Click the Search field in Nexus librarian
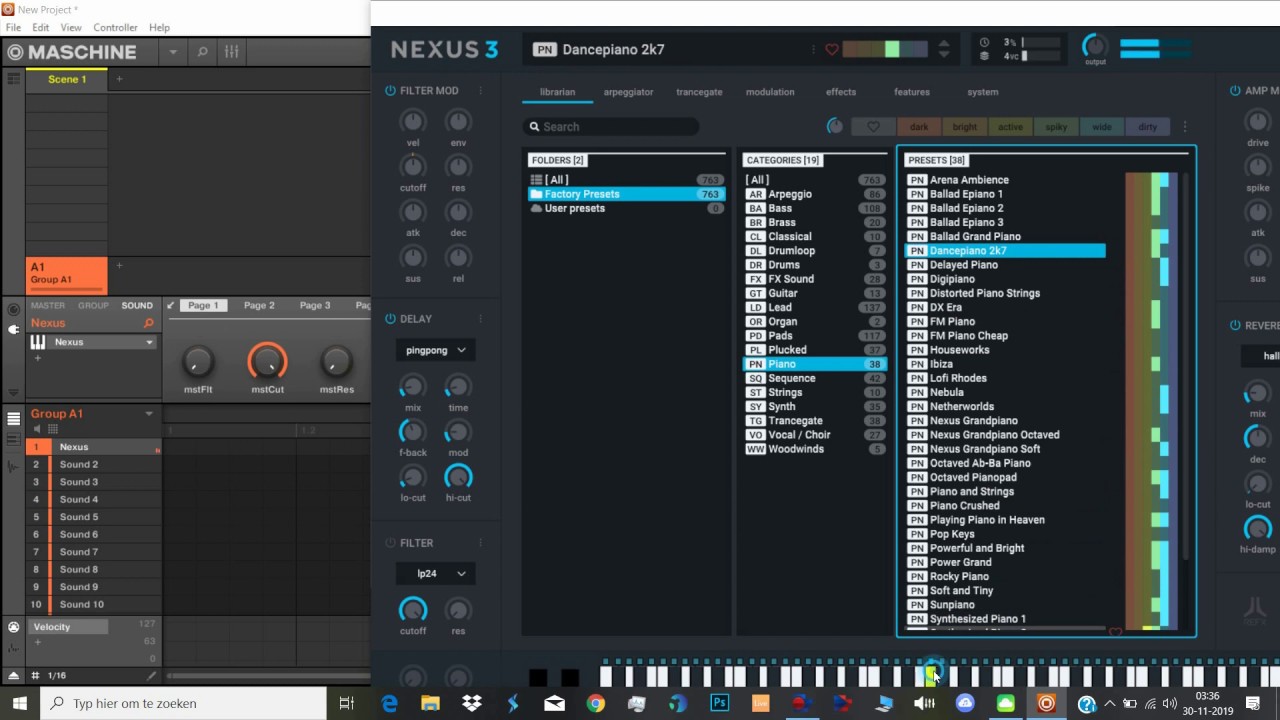The width and height of the screenshot is (1280, 720). [611, 127]
